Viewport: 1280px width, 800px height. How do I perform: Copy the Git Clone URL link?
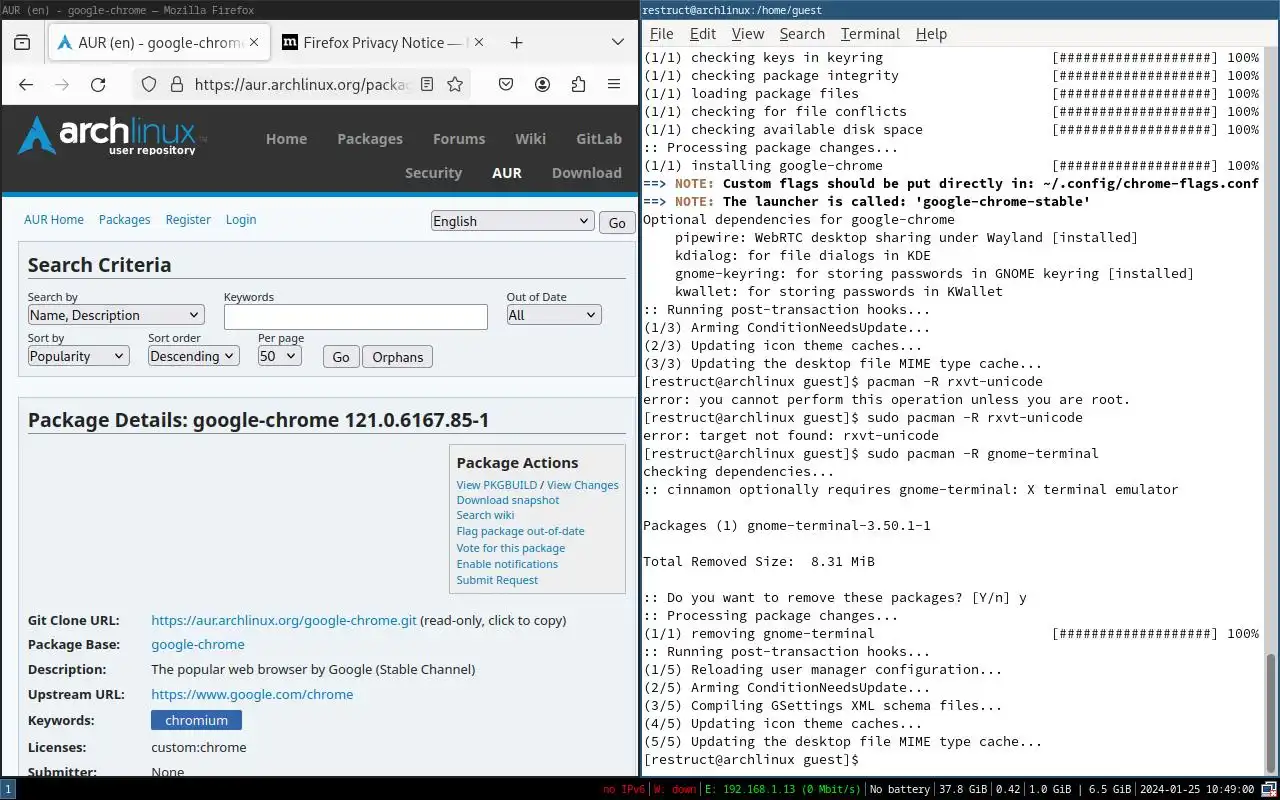[x=284, y=620]
